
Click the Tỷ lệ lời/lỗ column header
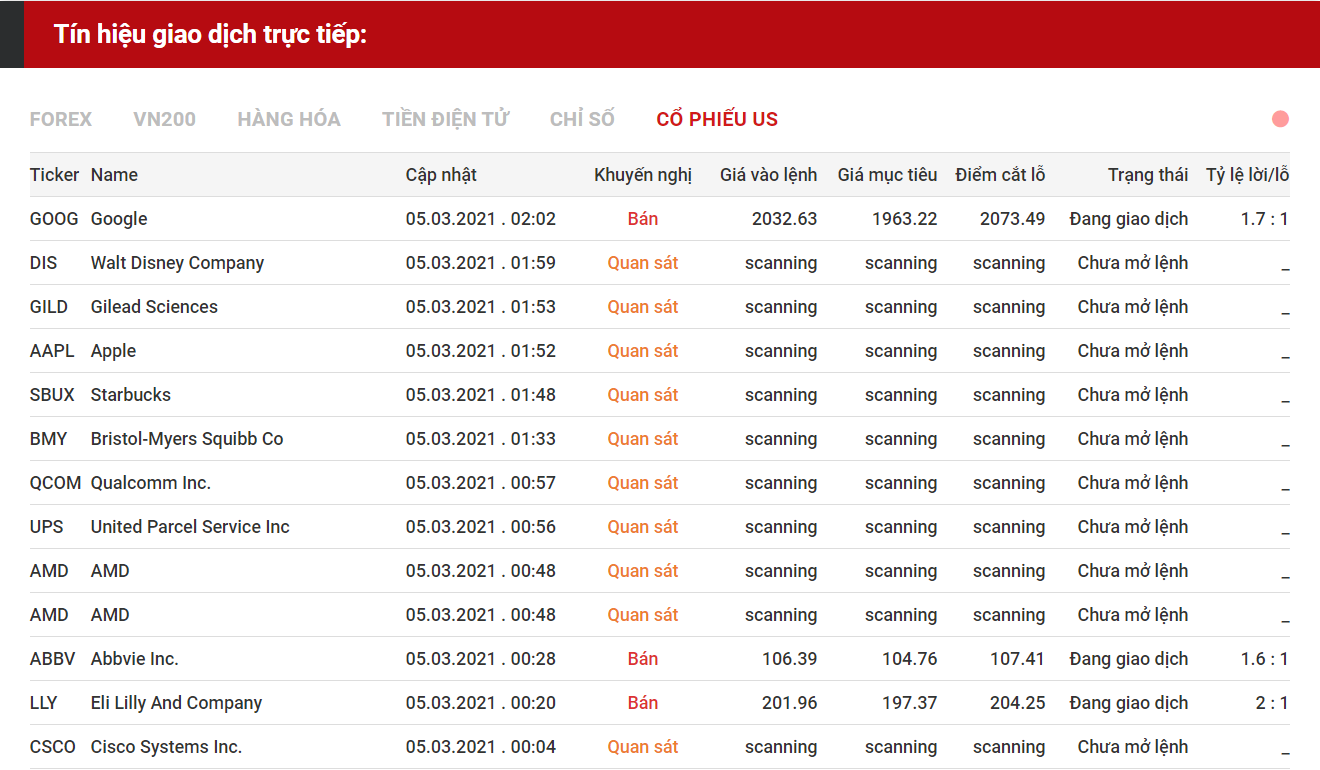click(x=1247, y=175)
